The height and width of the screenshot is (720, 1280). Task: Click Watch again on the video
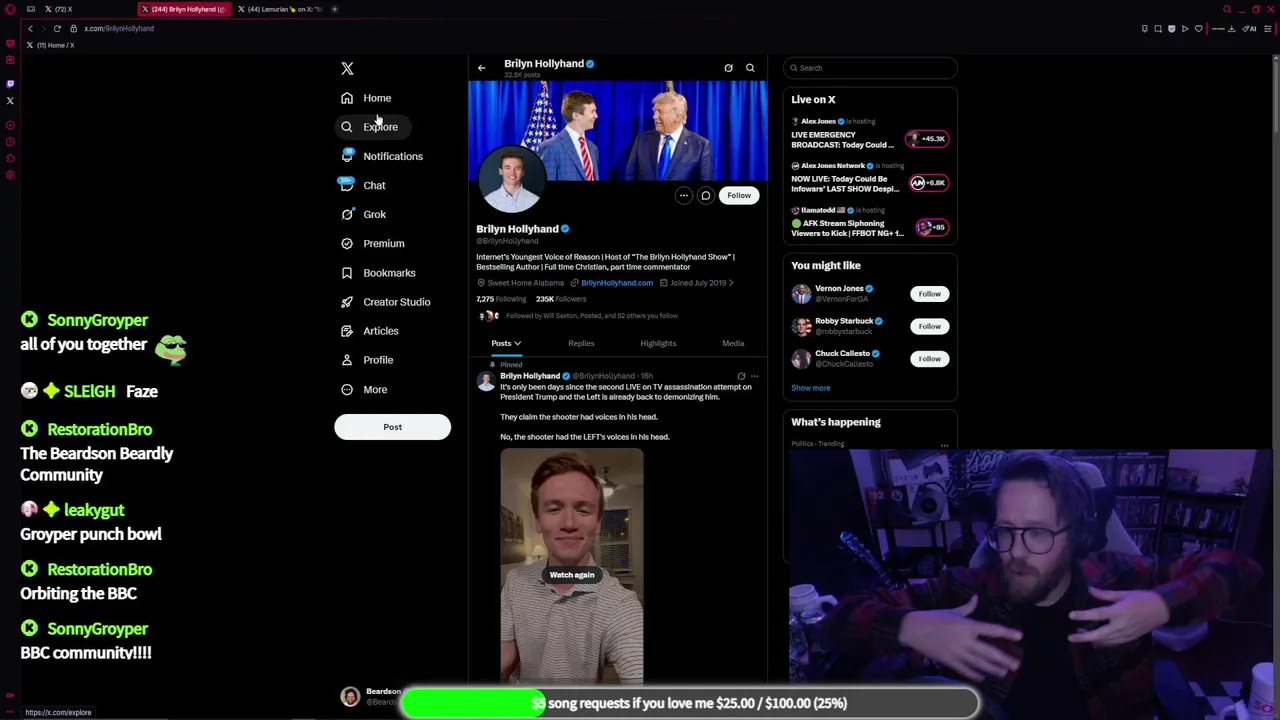coord(572,575)
